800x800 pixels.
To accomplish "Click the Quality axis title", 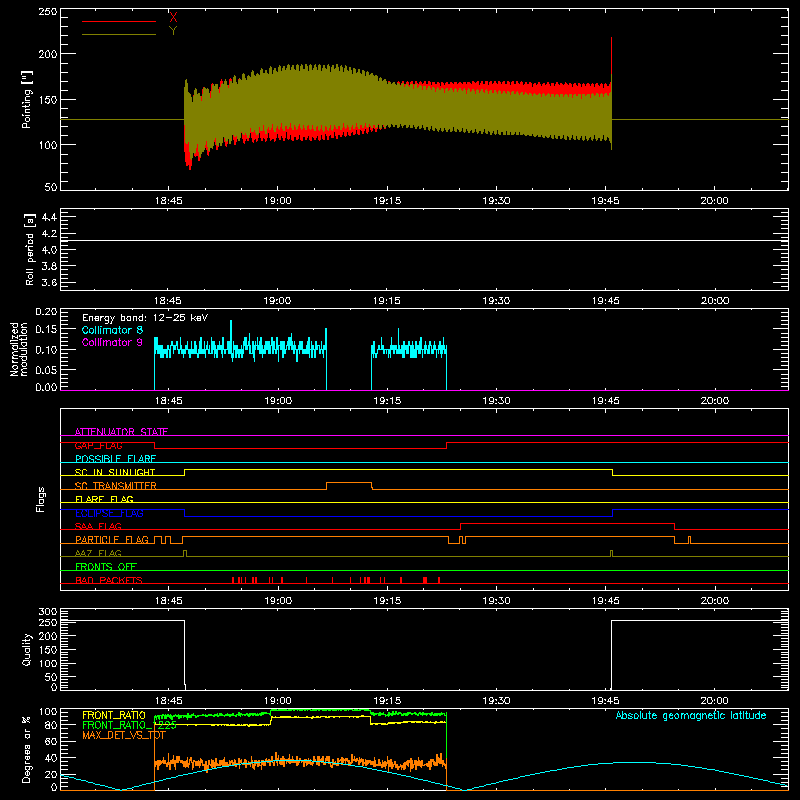I will [x=27, y=649].
